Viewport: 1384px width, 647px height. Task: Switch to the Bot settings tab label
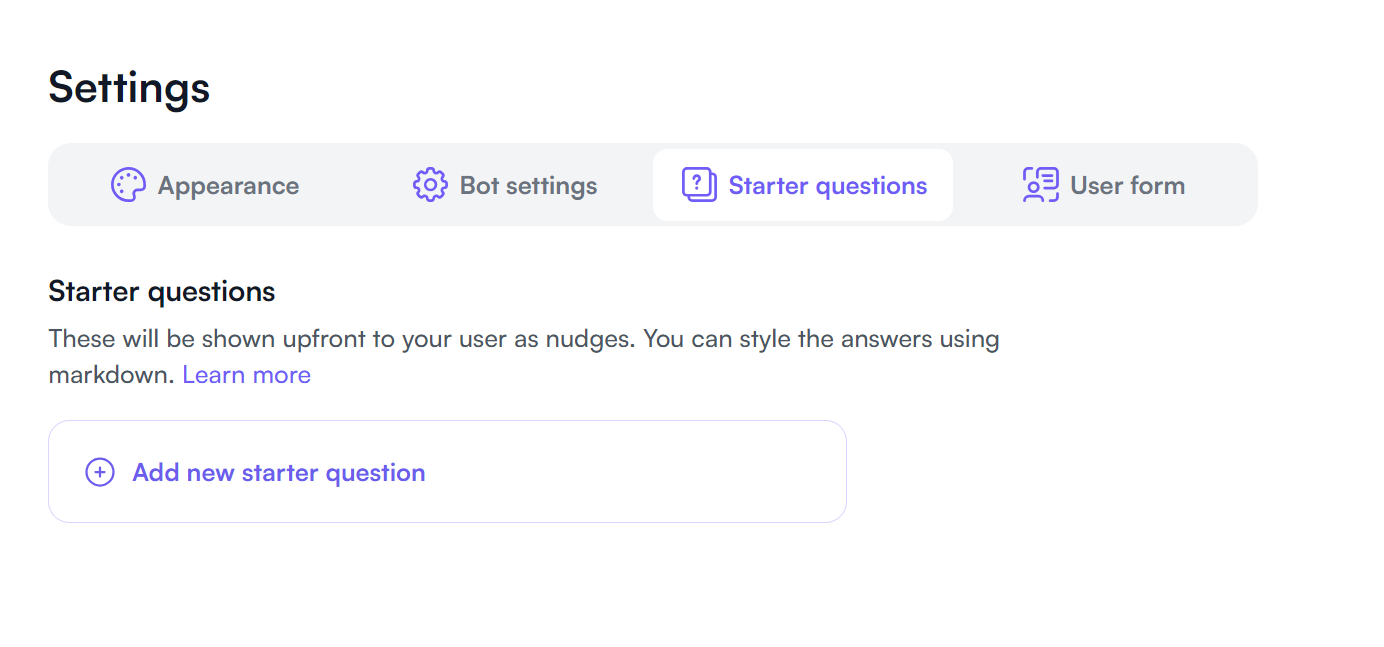point(528,186)
